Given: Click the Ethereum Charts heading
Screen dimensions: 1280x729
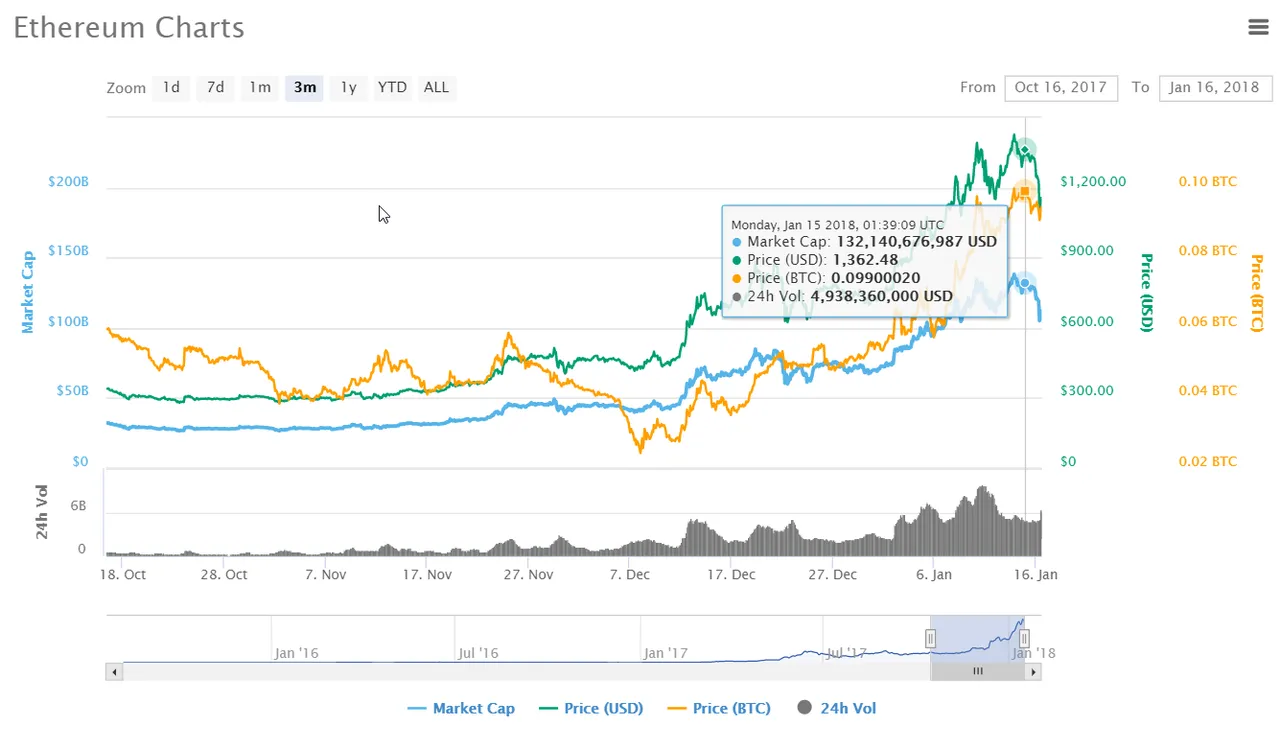Looking at the screenshot, I should [129, 27].
